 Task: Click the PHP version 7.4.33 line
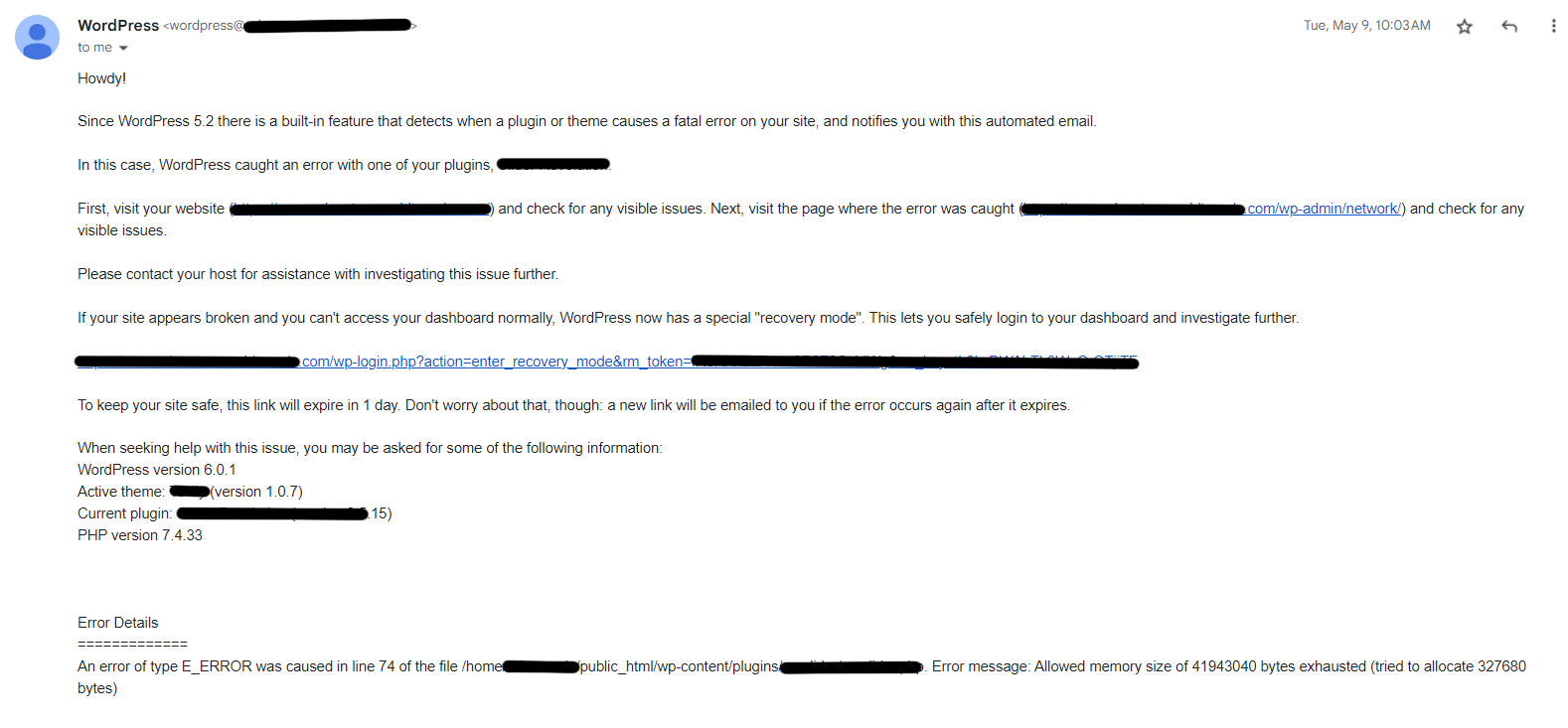click(140, 535)
